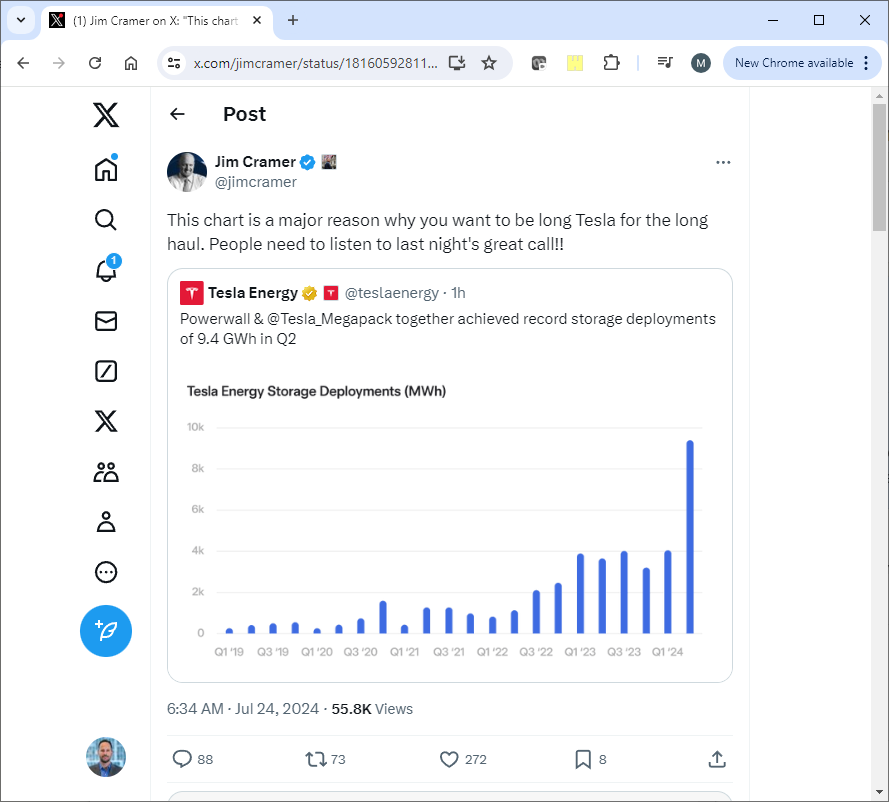View site information icon in address bar
This screenshot has width=889, height=802.
[174, 63]
